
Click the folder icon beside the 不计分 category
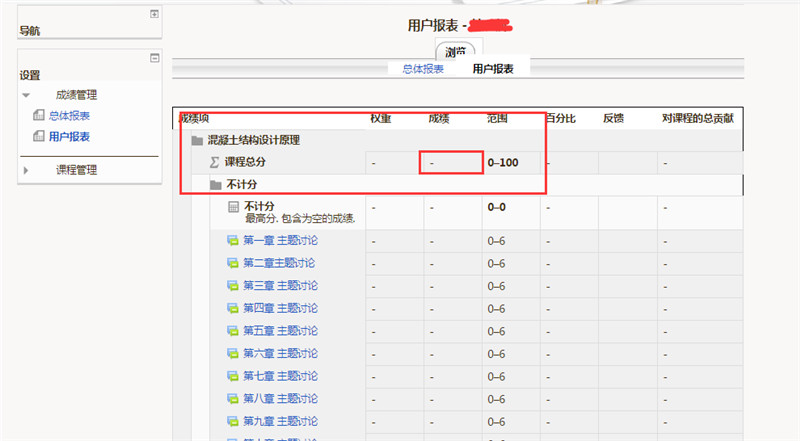(x=215, y=185)
